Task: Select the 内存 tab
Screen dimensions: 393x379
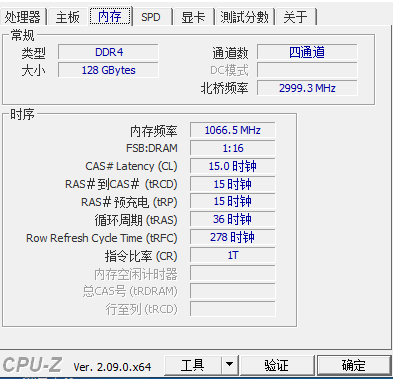Action: [x=110, y=16]
